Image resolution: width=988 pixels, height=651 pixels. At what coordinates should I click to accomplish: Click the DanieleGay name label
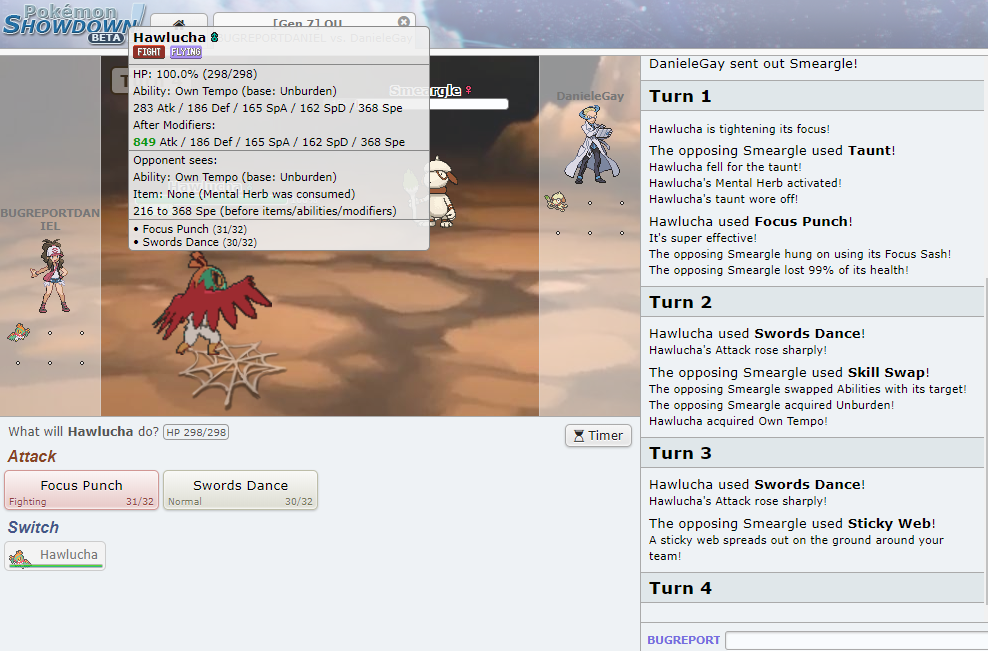[x=590, y=96]
